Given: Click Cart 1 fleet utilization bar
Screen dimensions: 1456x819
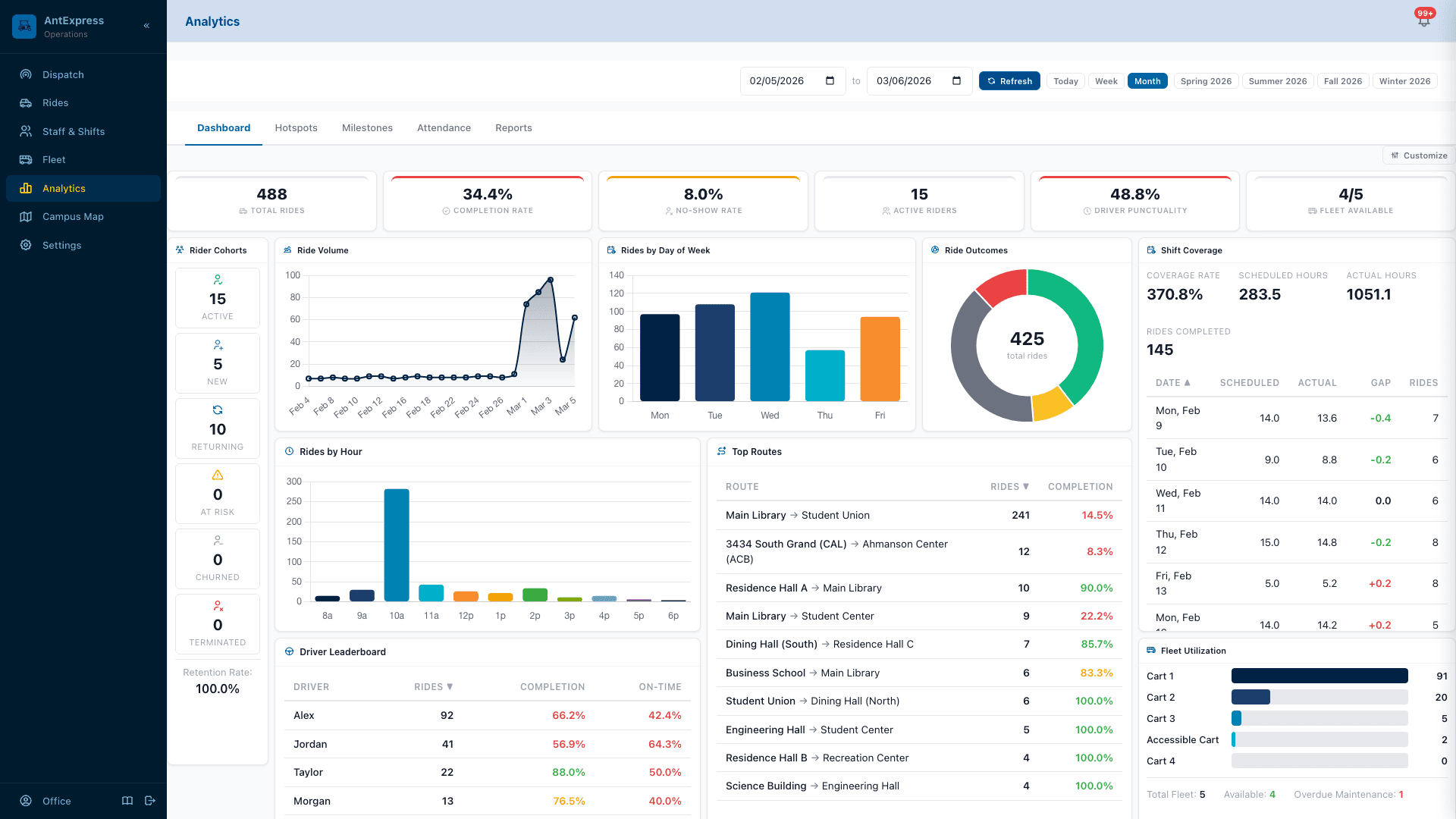Looking at the screenshot, I should coord(1319,676).
